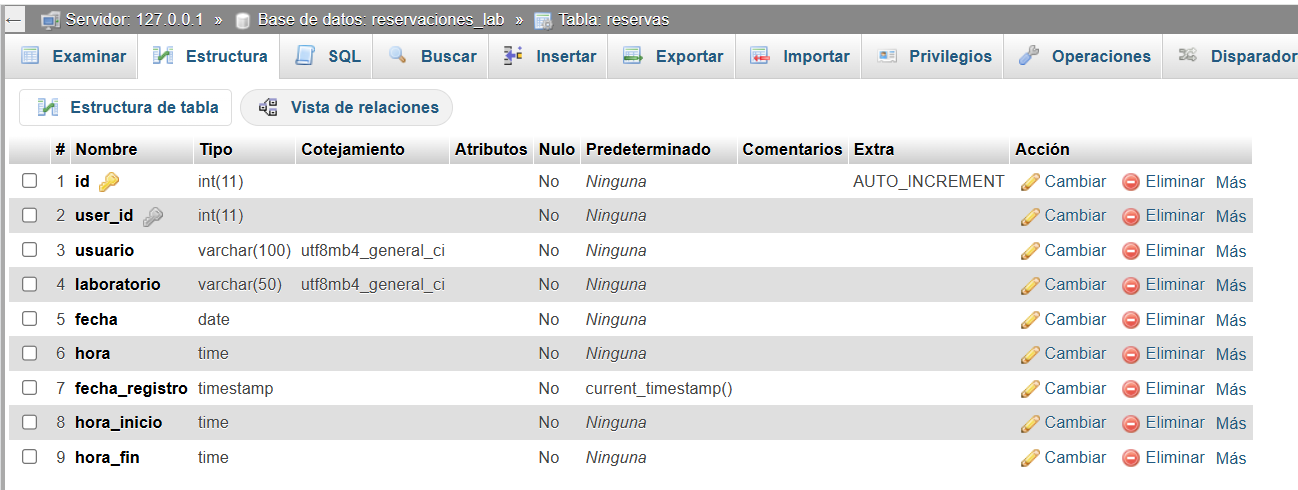Click the pencil icon for the fecha_registro row
Image resolution: width=1298 pixels, height=490 pixels.
1030,389
